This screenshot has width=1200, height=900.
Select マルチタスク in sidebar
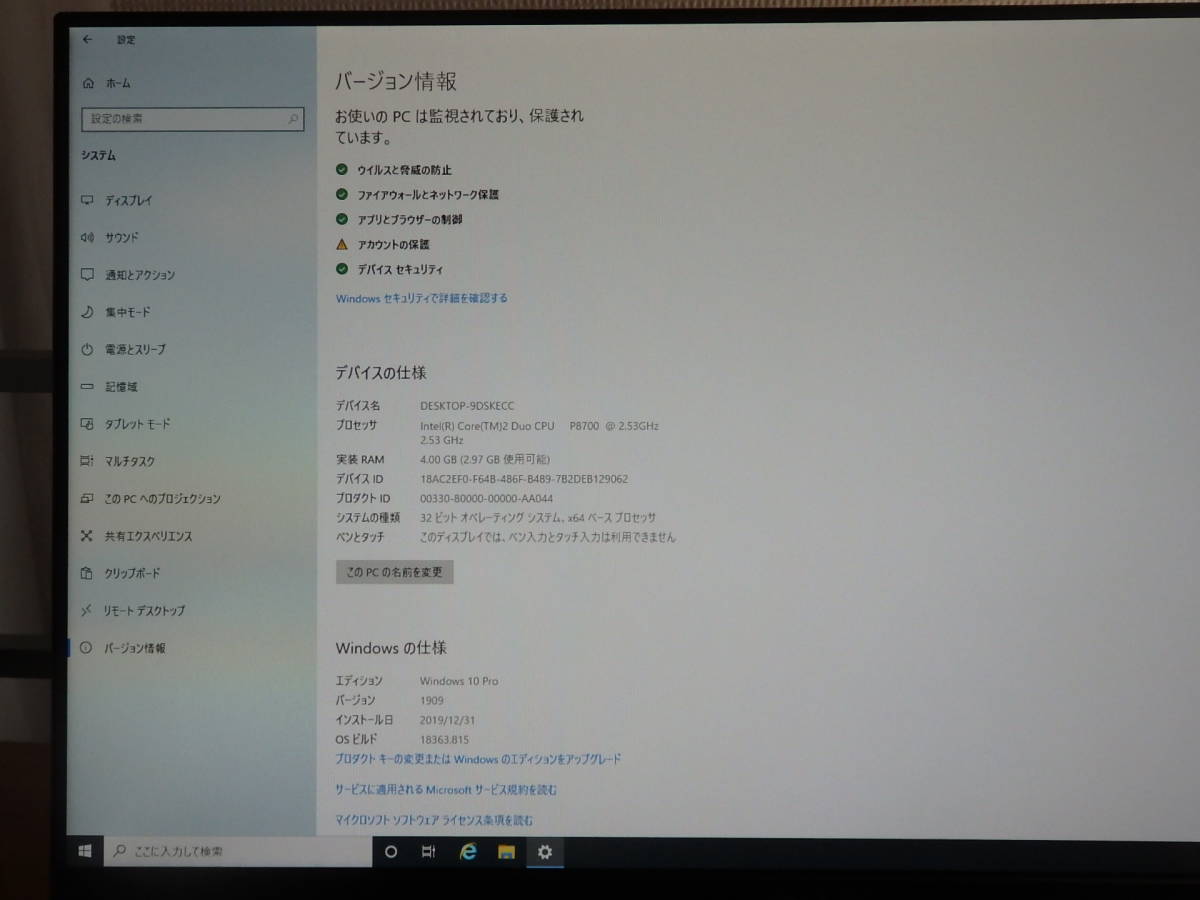118,461
